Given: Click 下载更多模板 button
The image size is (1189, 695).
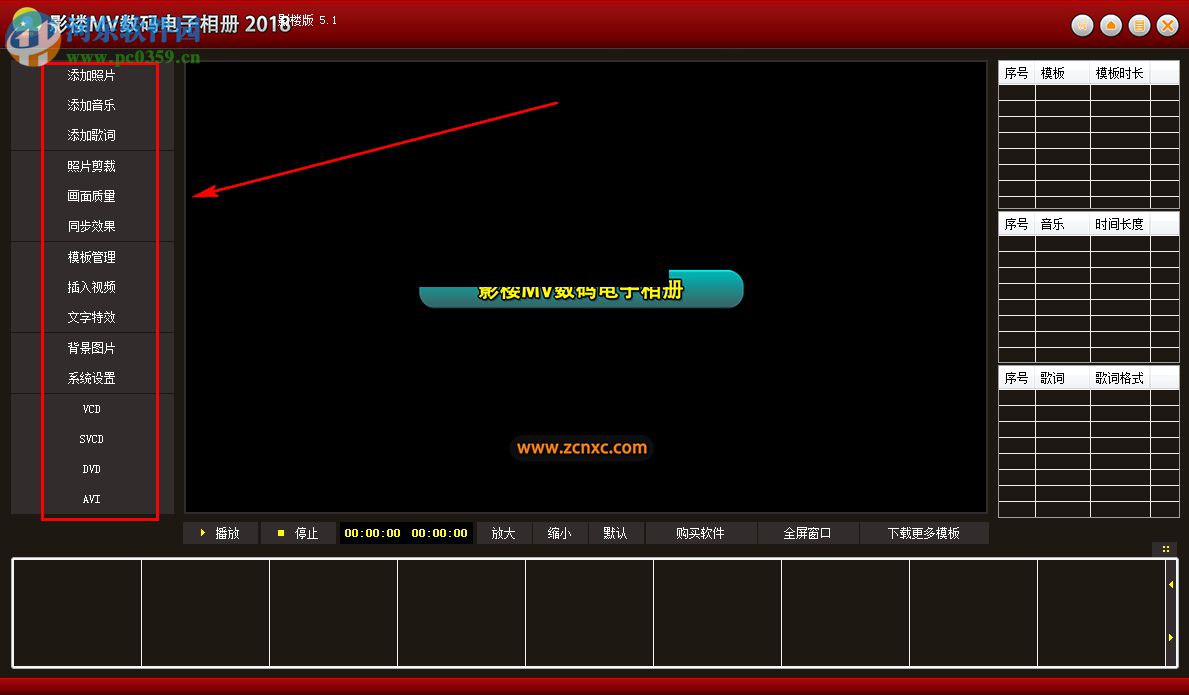Looking at the screenshot, I should (924, 534).
